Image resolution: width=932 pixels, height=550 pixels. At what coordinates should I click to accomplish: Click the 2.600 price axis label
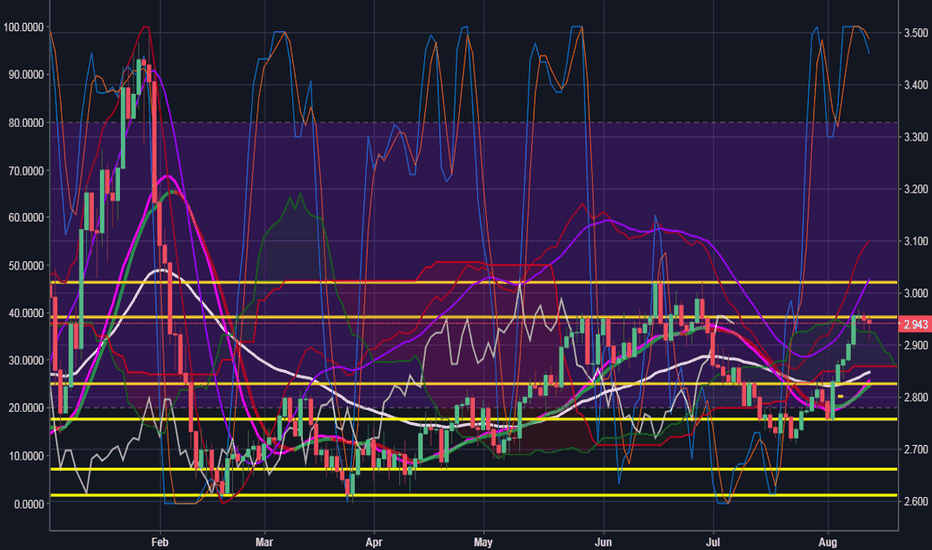coord(915,501)
